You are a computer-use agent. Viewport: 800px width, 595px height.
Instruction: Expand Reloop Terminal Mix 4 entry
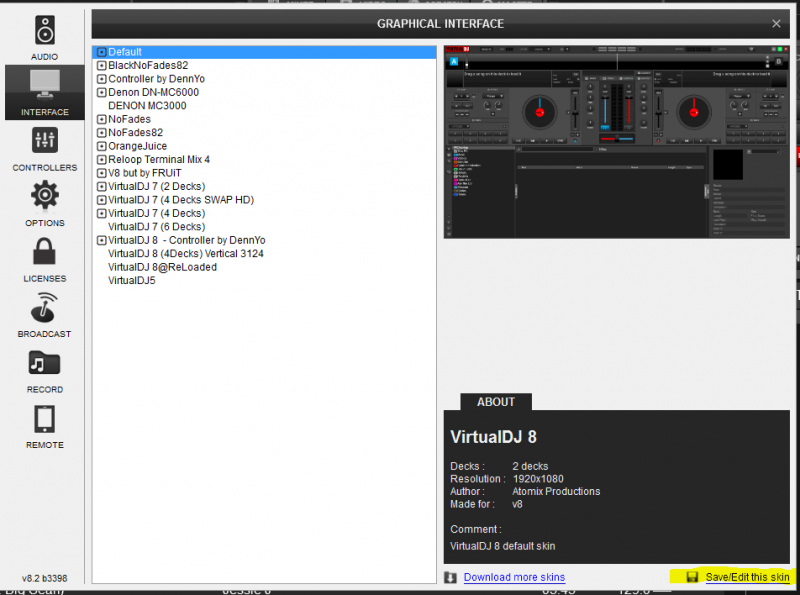coord(102,160)
